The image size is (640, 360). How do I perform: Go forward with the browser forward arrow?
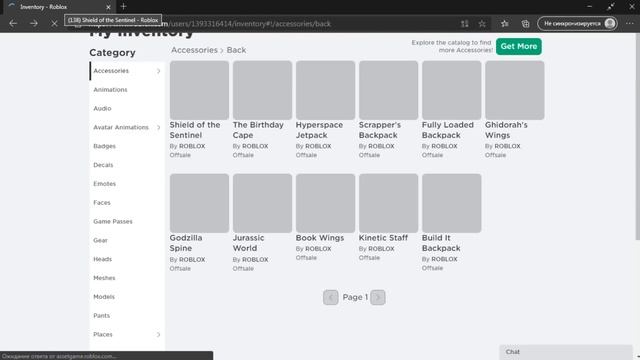tap(33, 24)
